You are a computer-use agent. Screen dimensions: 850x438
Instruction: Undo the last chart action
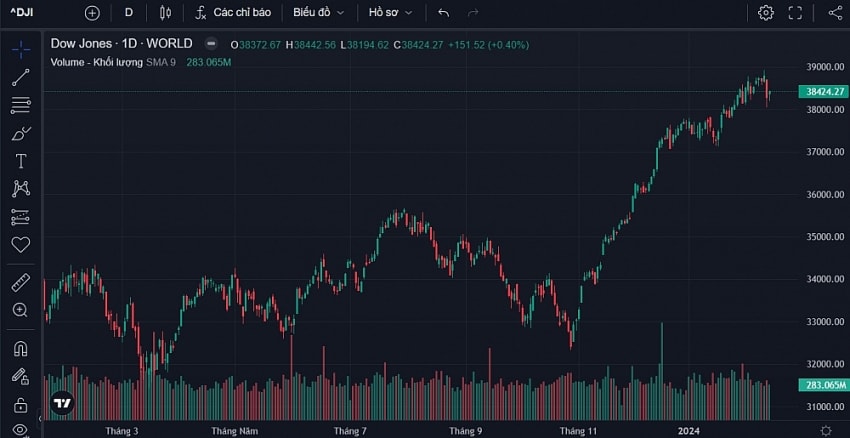[x=443, y=12]
